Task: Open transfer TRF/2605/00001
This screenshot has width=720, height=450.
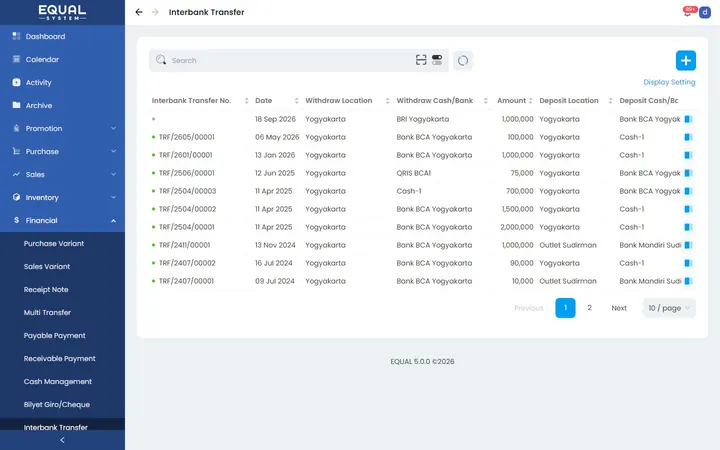Action: click(186, 137)
